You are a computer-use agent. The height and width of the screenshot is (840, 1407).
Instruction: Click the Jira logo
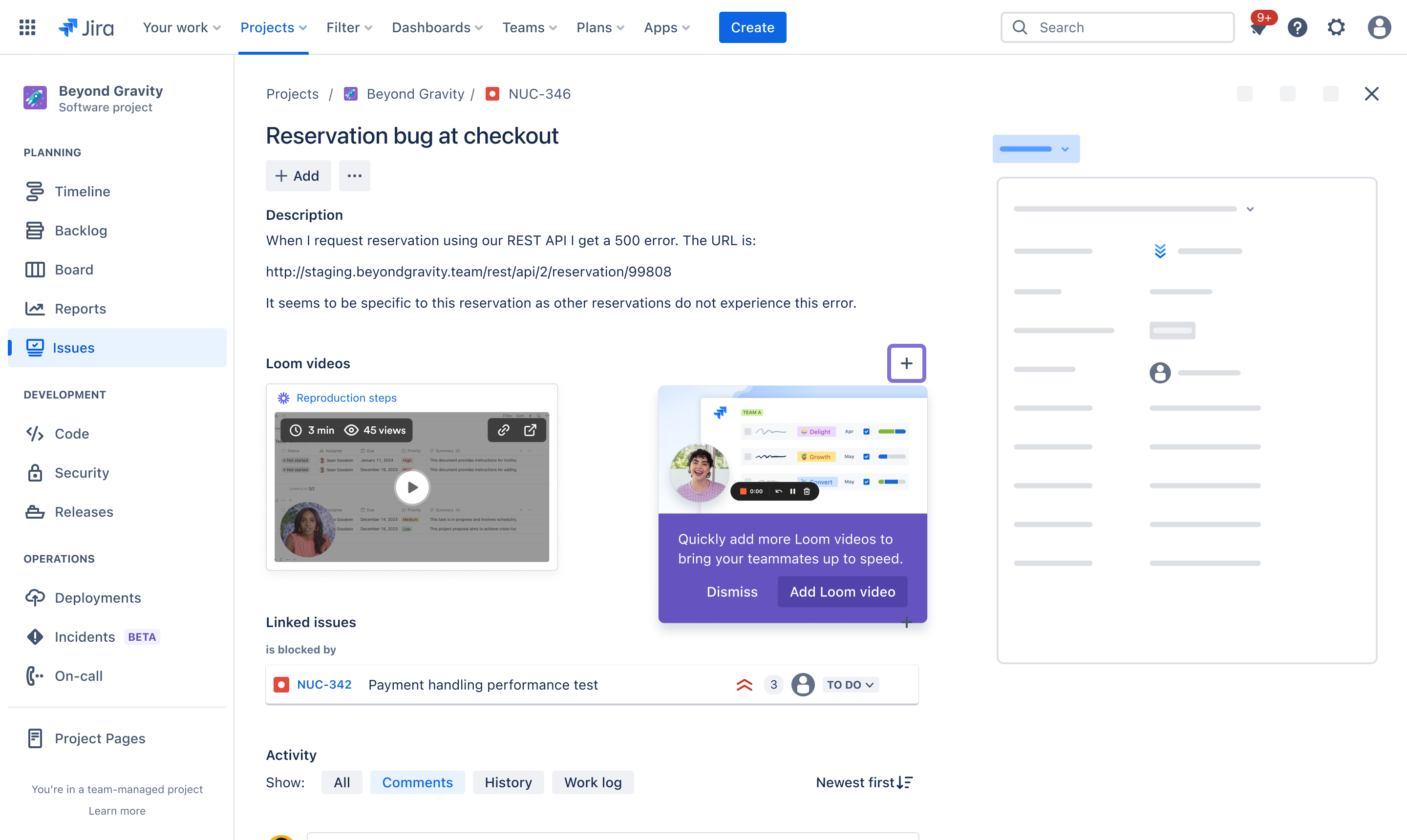pyautogui.click(x=86, y=27)
